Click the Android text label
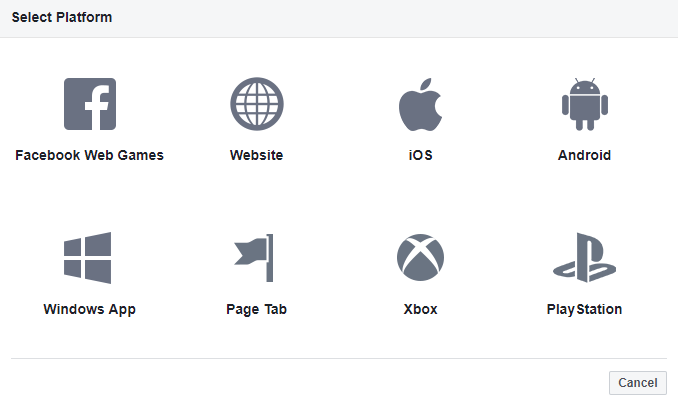This screenshot has width=678, height=405. tap(585, 155)
